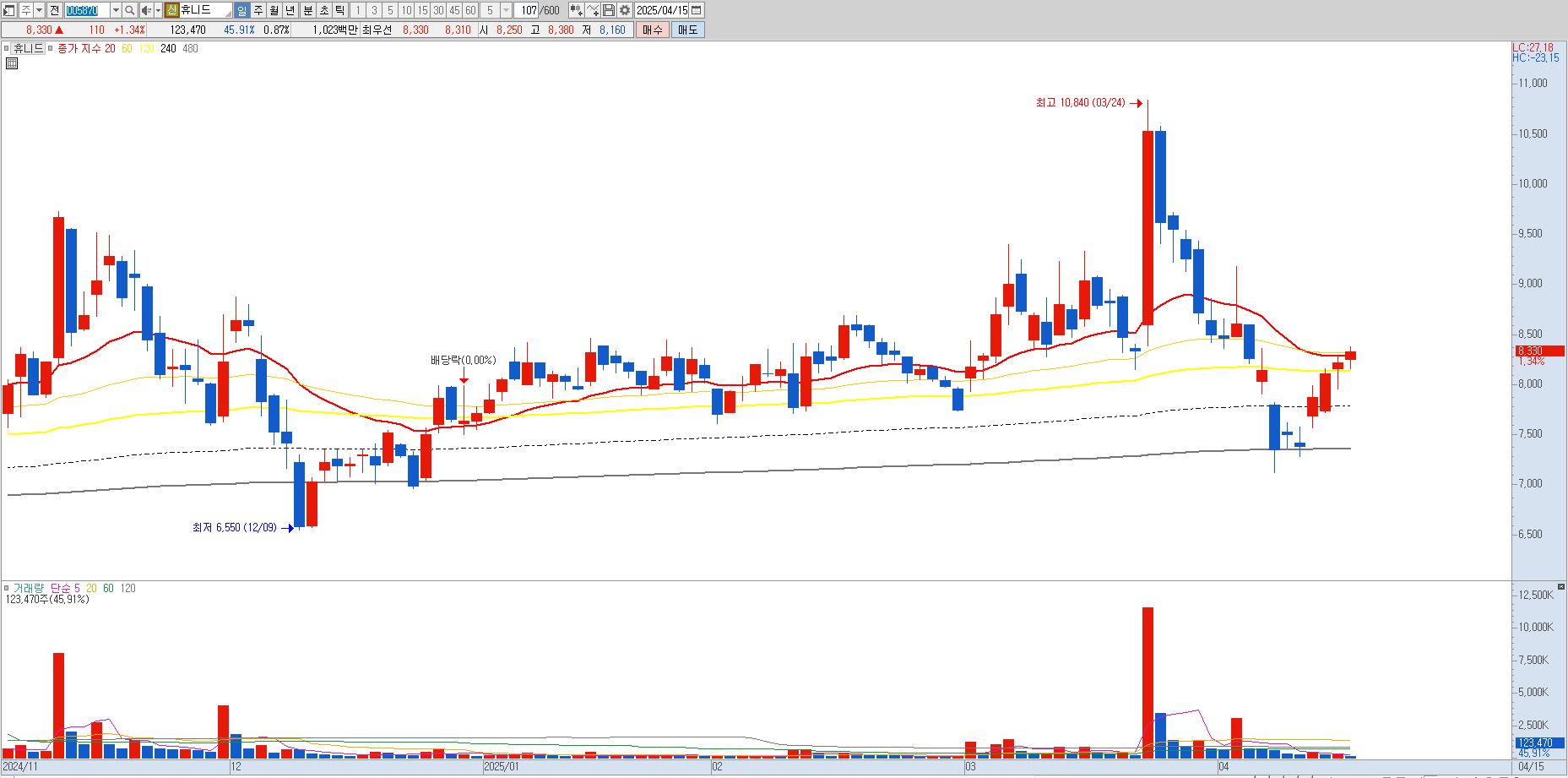Switch chart to minute 분 period

click(x=307, y=10)
